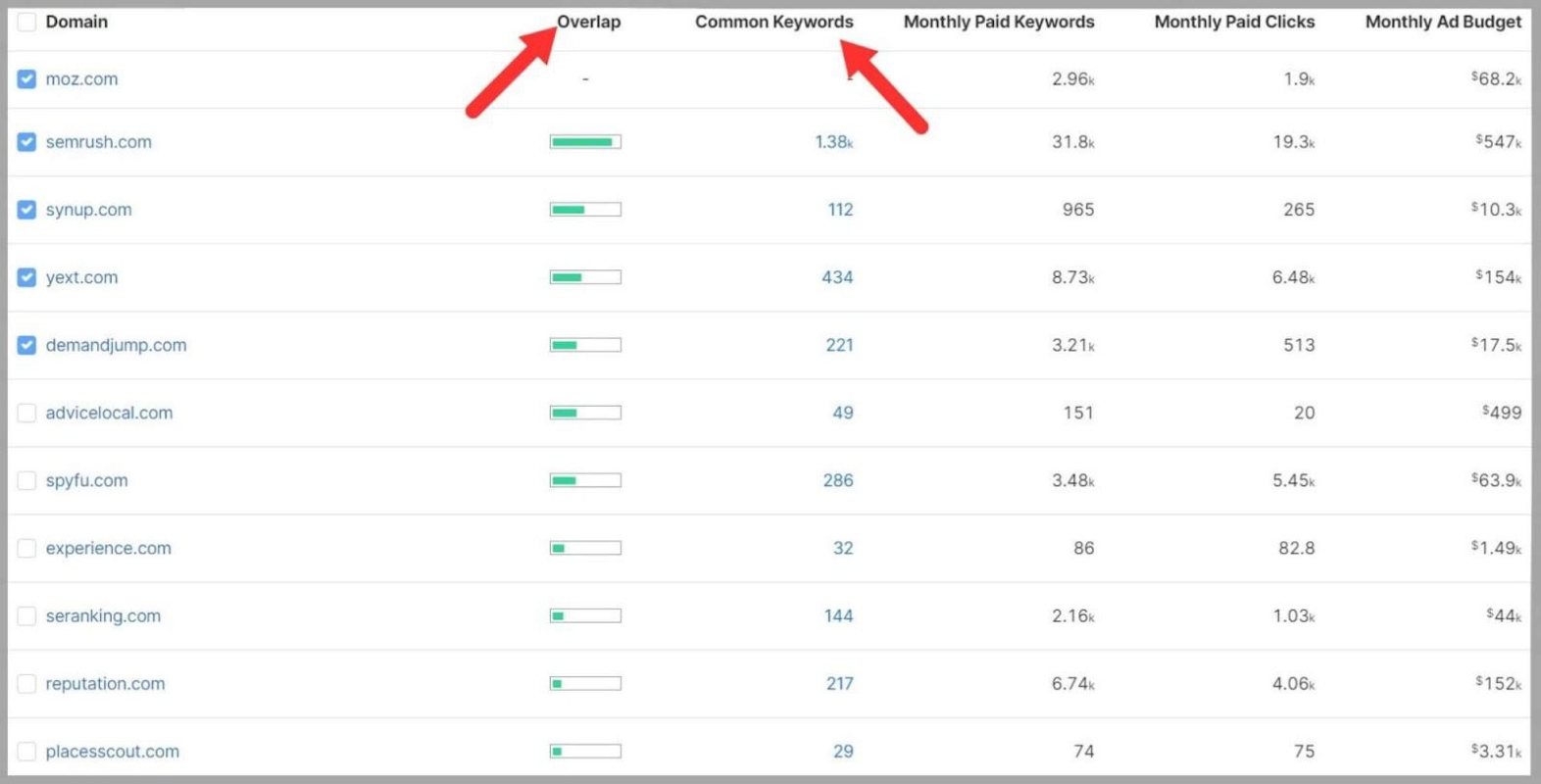
Task: Uncheck the demandjump.com checkbox
Action: point(26,345)
